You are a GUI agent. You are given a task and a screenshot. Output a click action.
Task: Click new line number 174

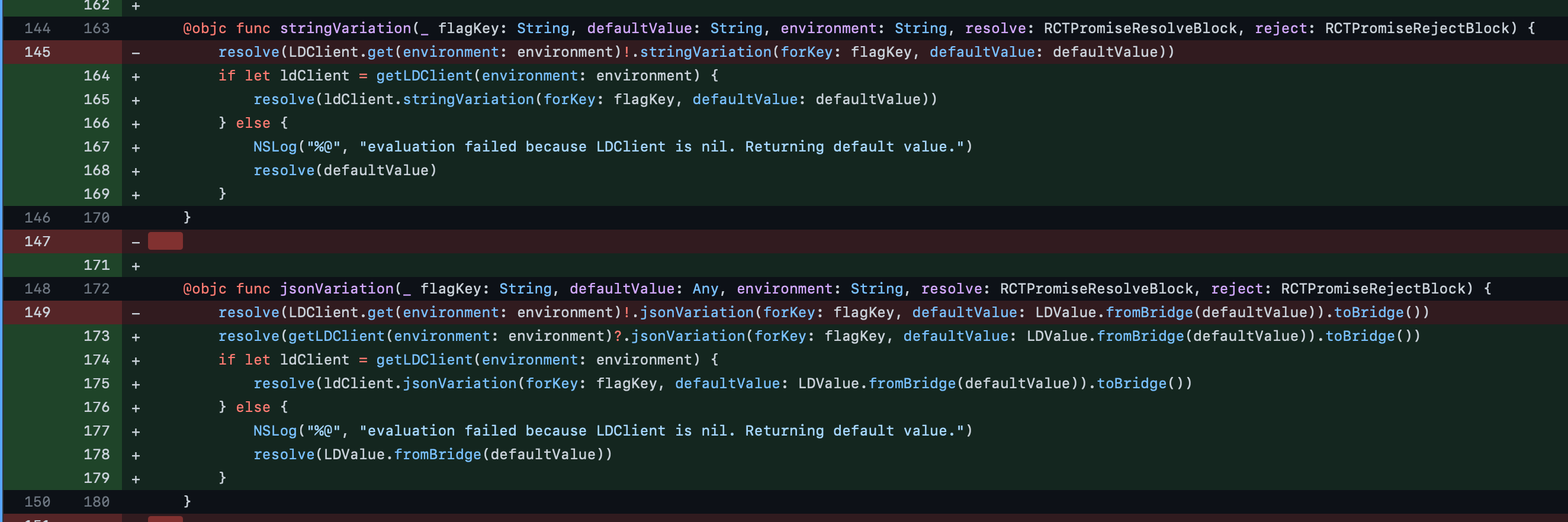click(96, 360)
